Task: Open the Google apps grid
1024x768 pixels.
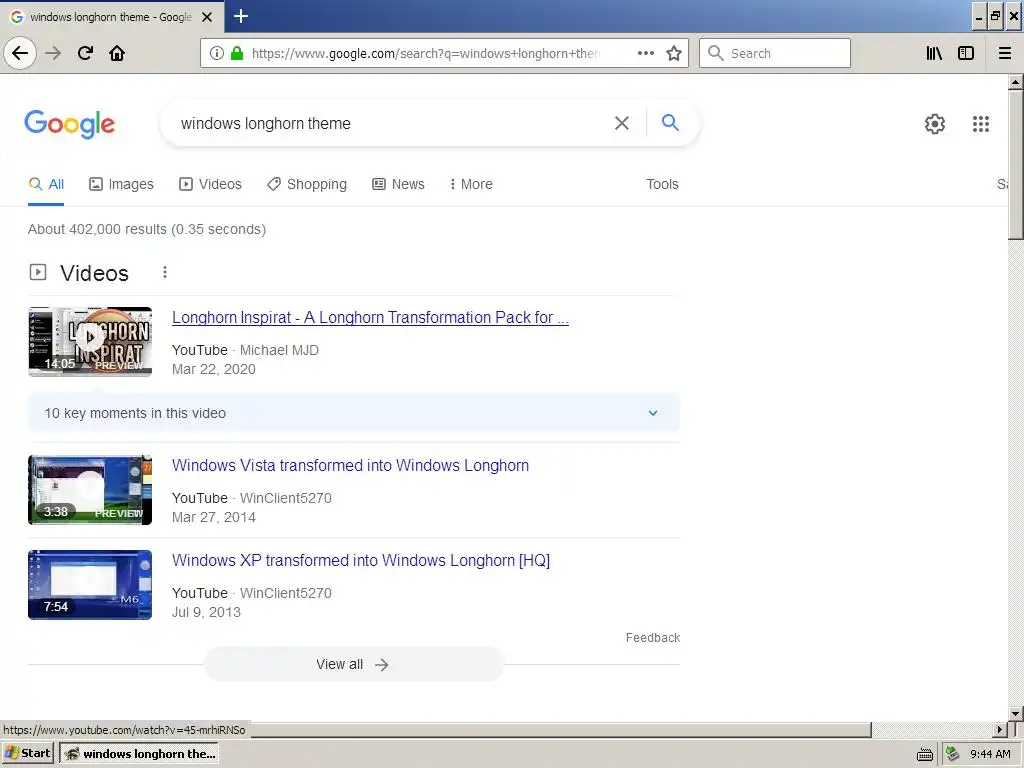Action: [980, 123]
